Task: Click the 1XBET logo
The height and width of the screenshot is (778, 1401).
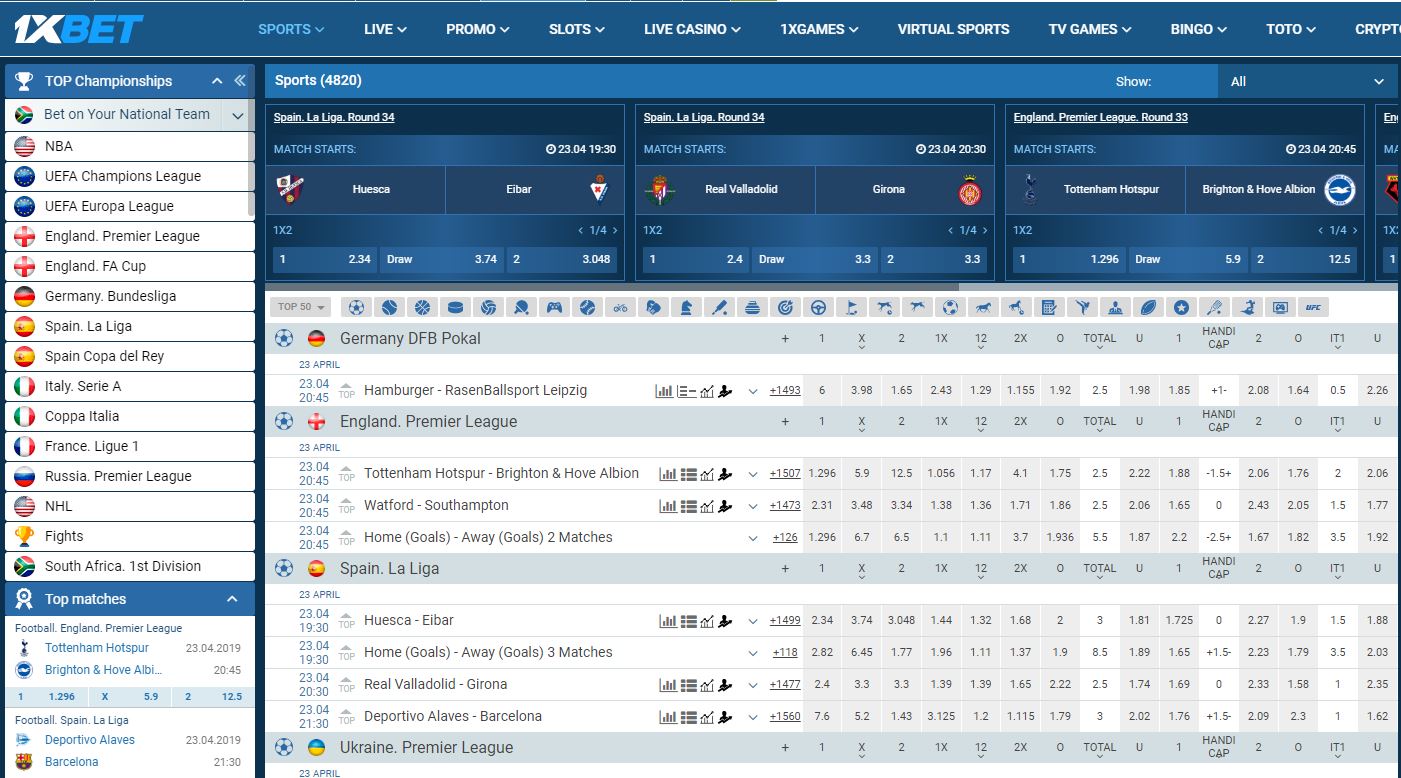Action: [x=78, y=29]
